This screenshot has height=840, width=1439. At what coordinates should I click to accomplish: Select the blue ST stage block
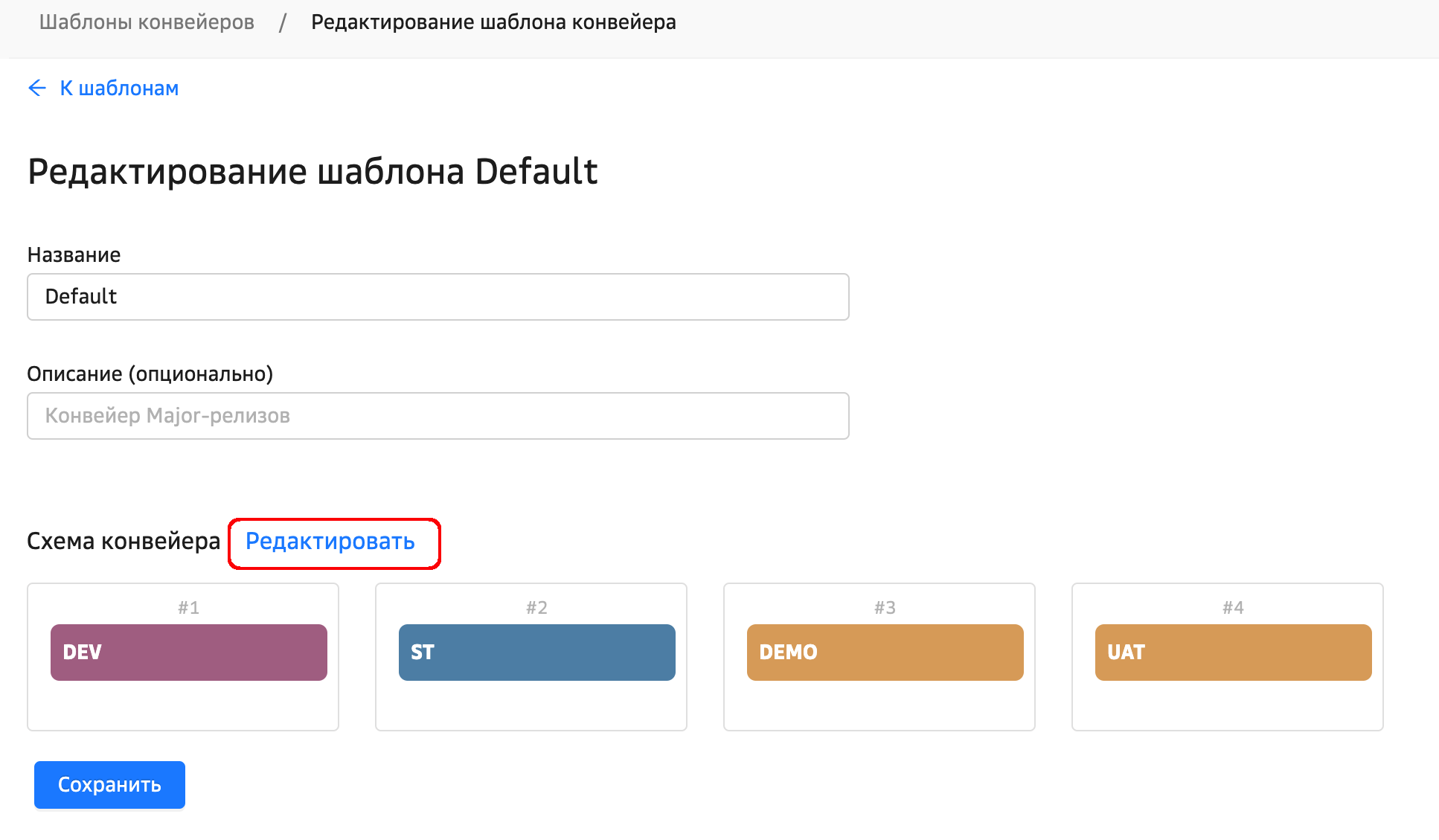[537, 653]
